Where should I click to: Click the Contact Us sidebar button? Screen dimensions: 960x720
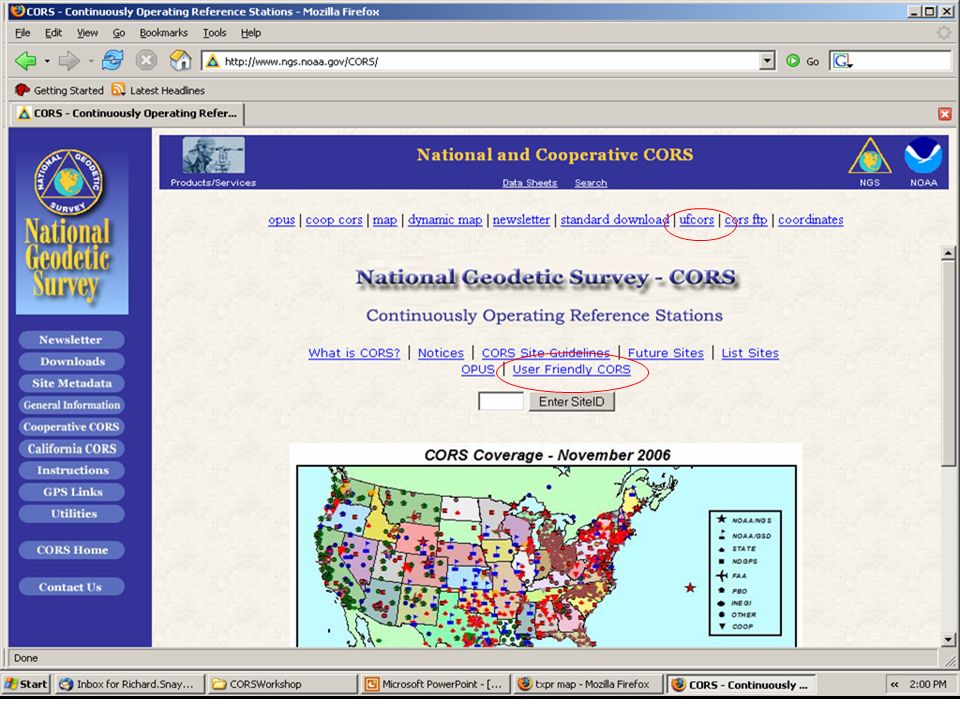(72, 587)
